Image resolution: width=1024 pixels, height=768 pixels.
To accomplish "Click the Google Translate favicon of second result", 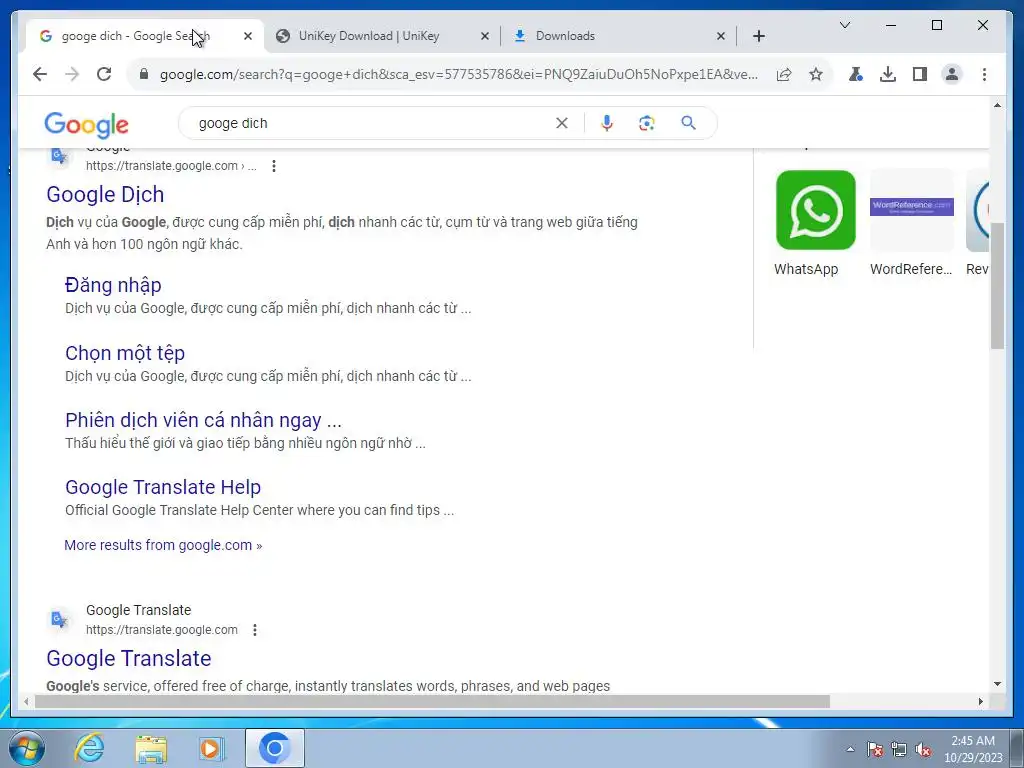I will click(x=59, y=619).
